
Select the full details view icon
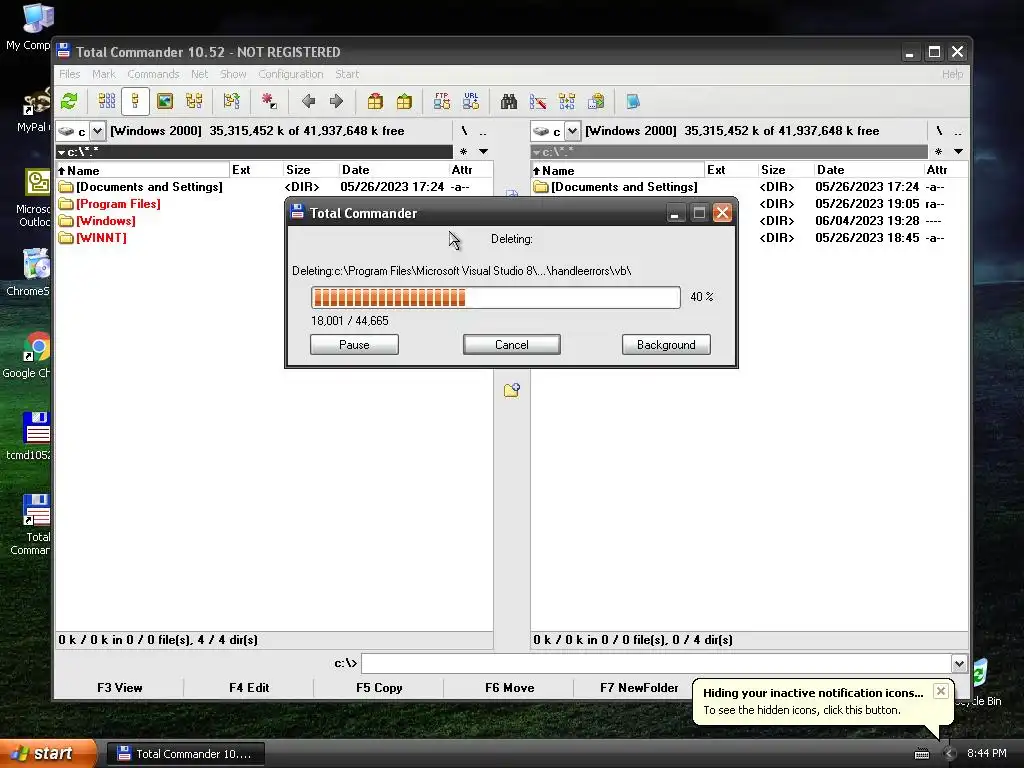tap(135, 101)
